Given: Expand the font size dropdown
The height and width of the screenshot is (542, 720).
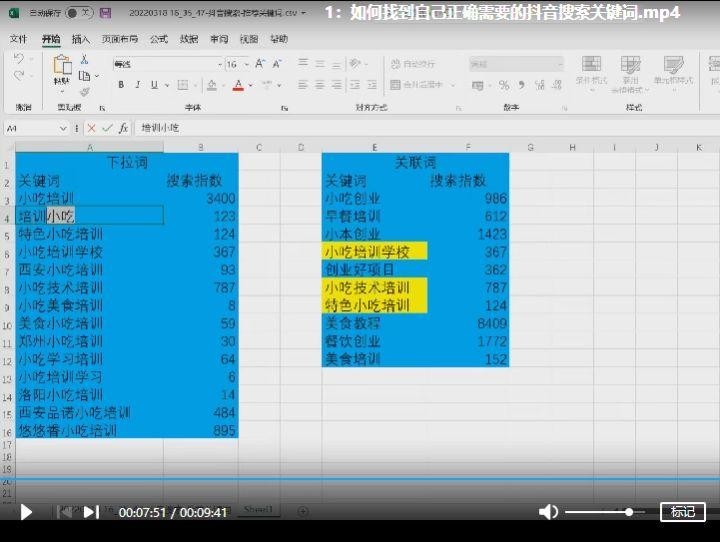Looking at the screenshot, I should tap(246, 64).
